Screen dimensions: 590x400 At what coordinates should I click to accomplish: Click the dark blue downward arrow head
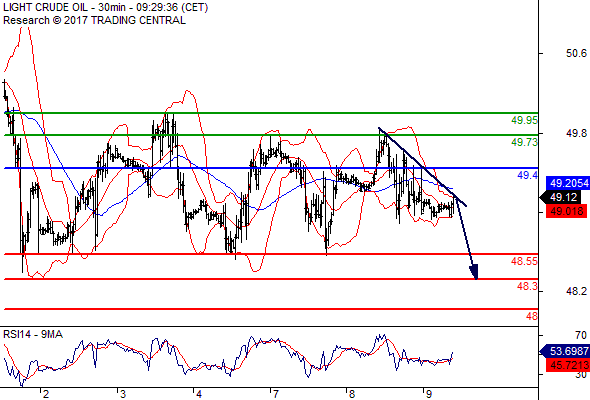474,272
